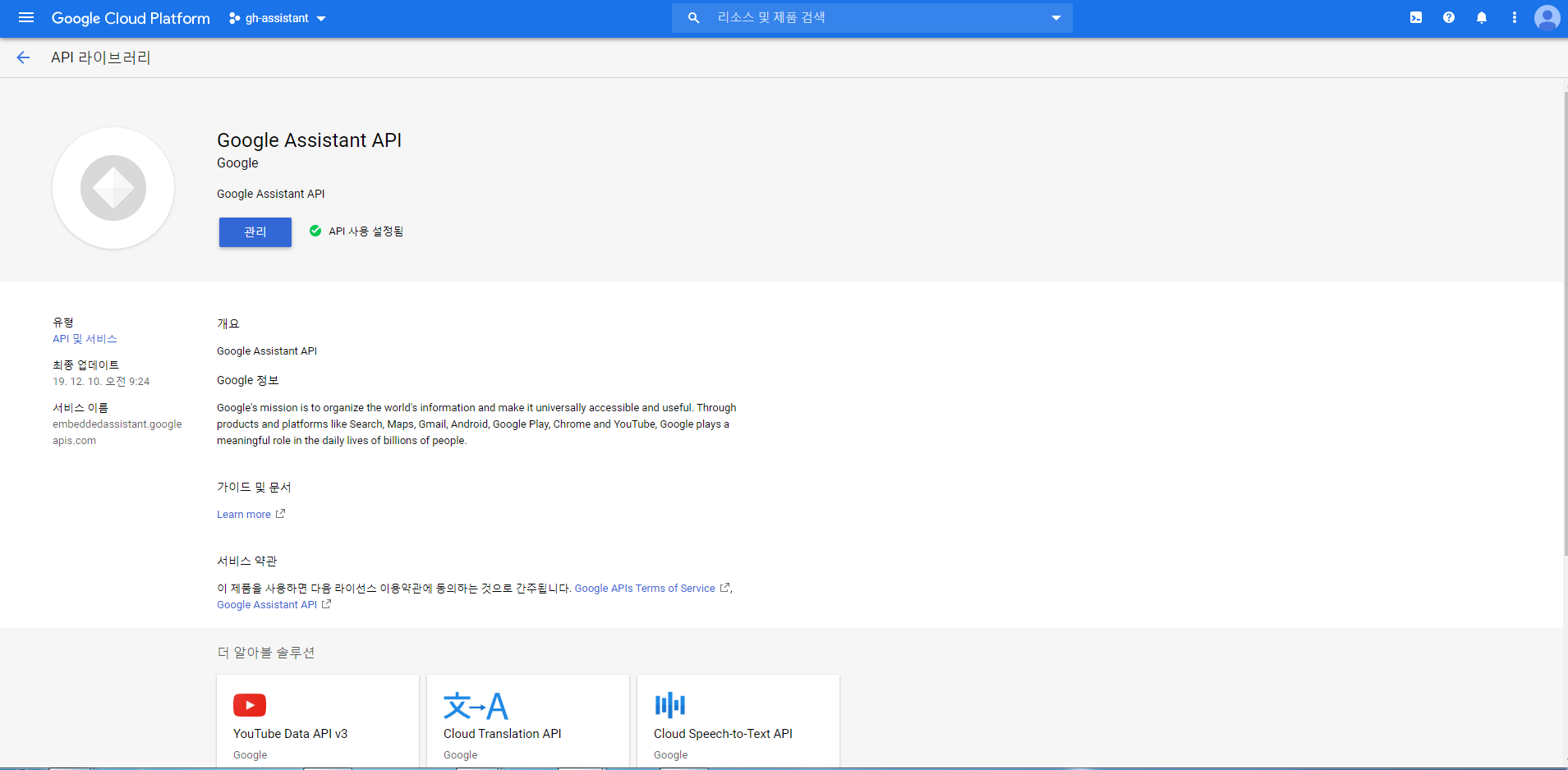1568x770 pixels.
Task: Click the 개요 overview heading
Action: click(228, 323)
